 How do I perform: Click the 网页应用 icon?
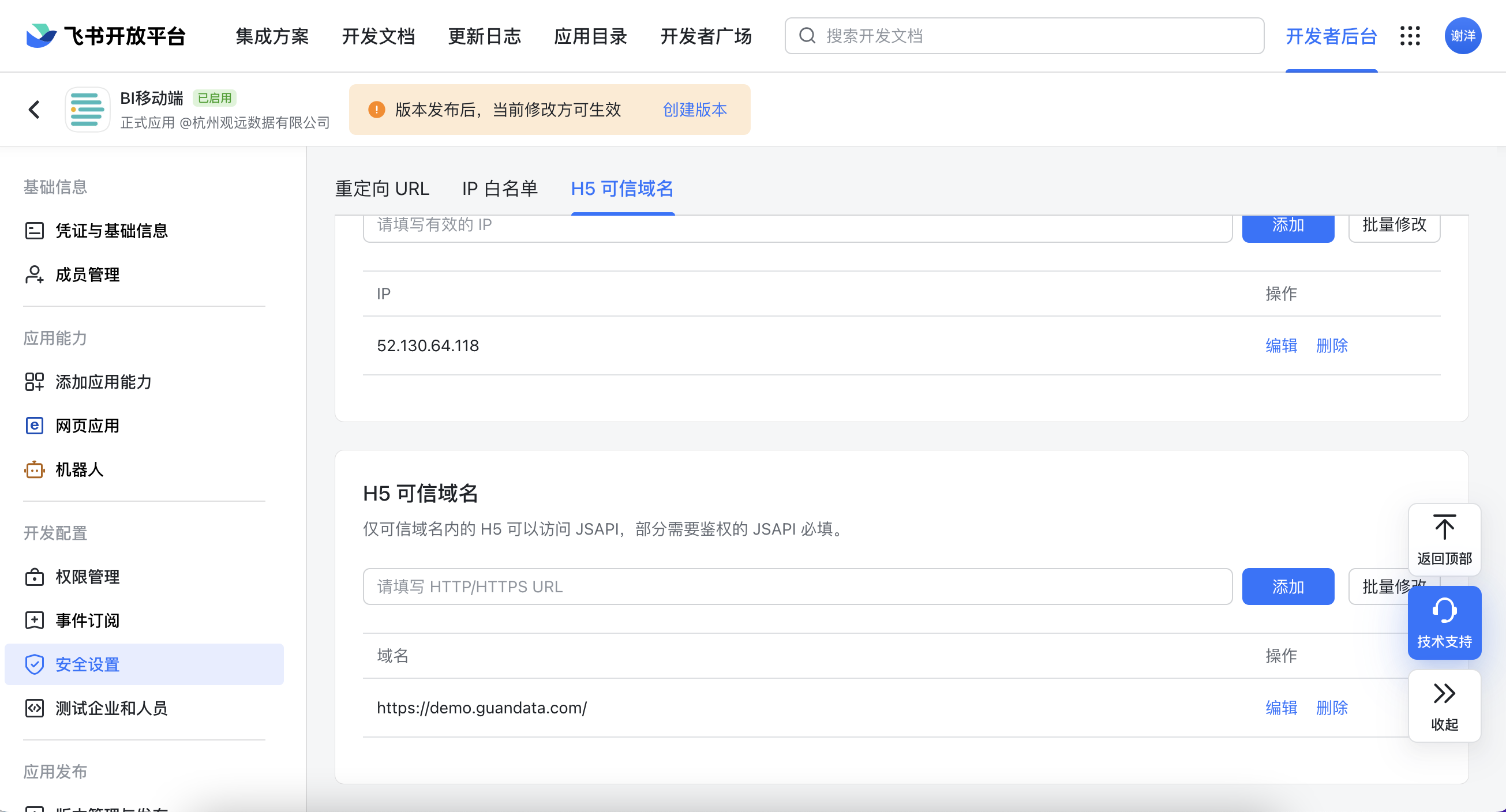coord(35,426)
